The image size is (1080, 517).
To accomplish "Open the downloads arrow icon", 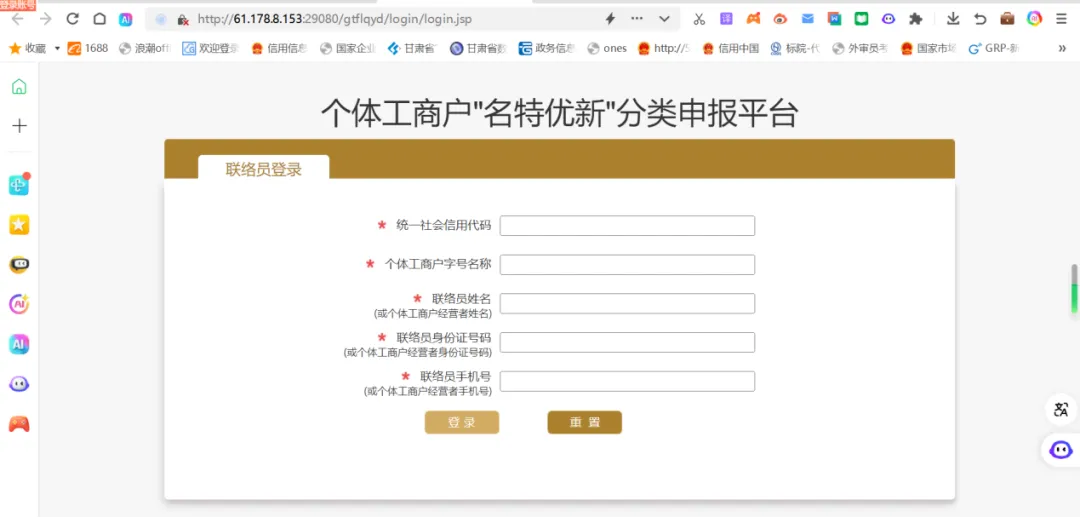I will tap(953, 19).
